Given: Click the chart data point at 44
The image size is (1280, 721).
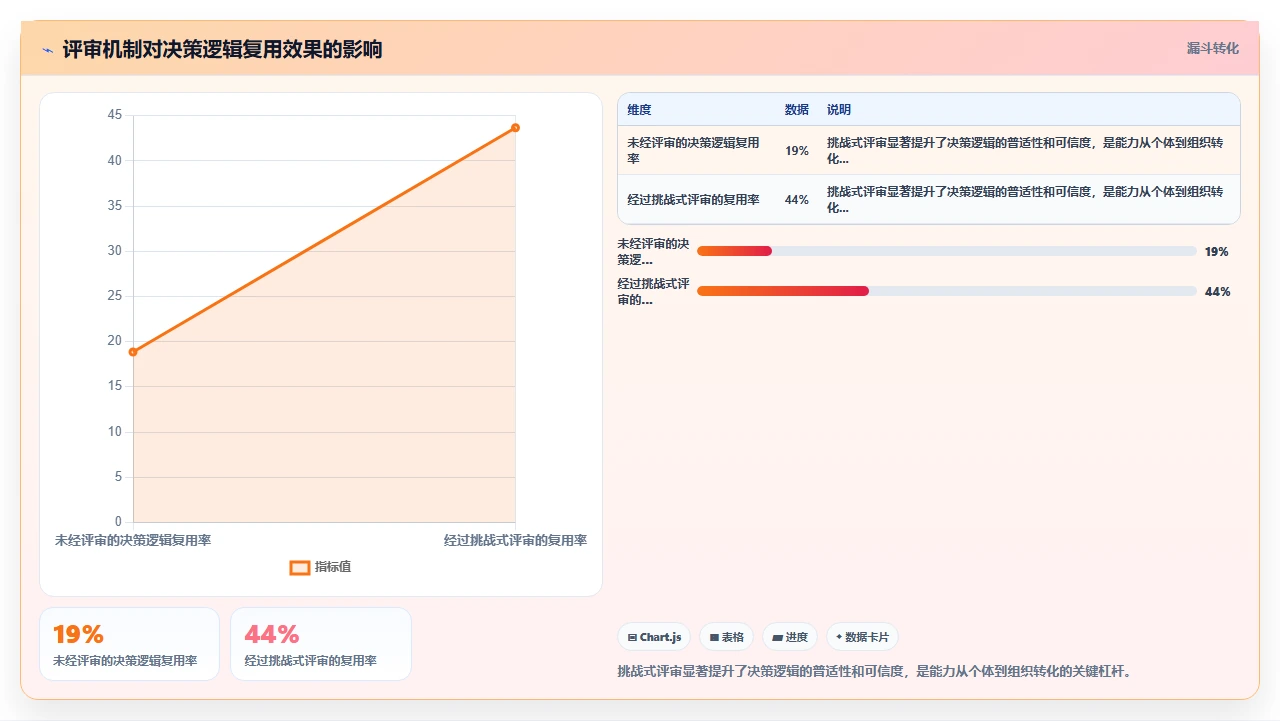Looking at the screenshot, I should pyautogui.click(x=515, y=127).
